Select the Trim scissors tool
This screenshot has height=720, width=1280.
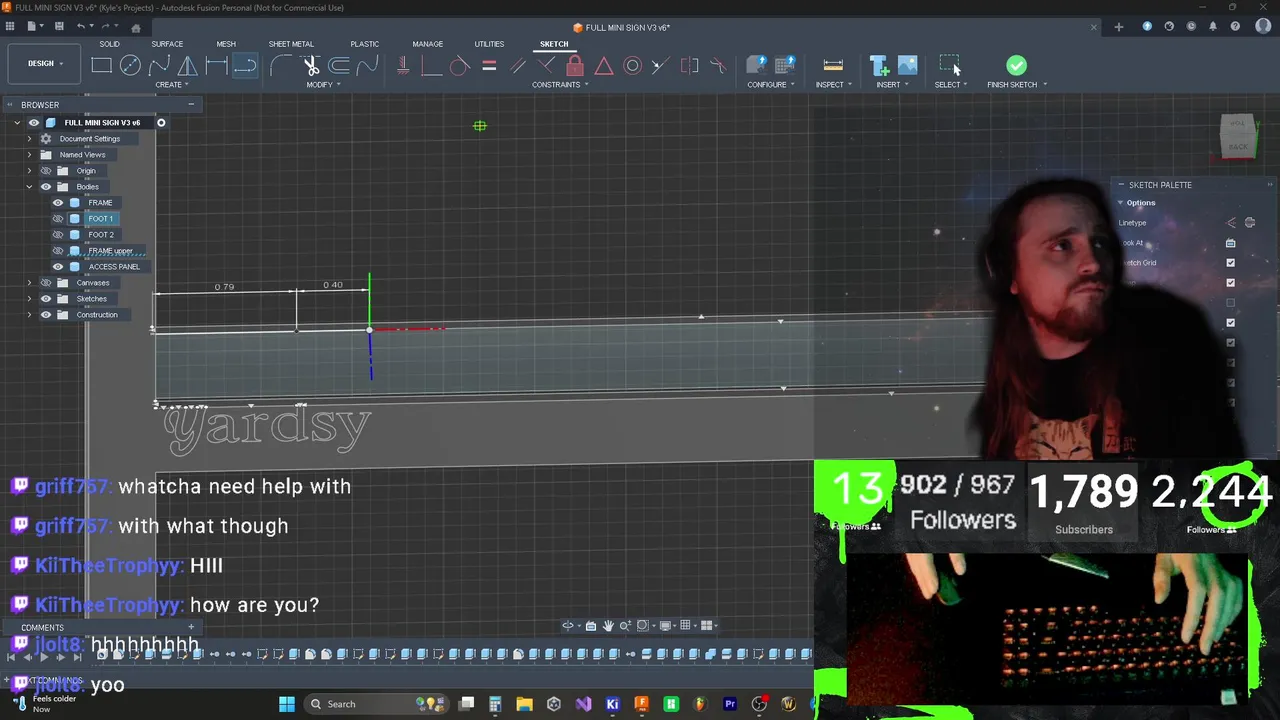pos(311,66)
